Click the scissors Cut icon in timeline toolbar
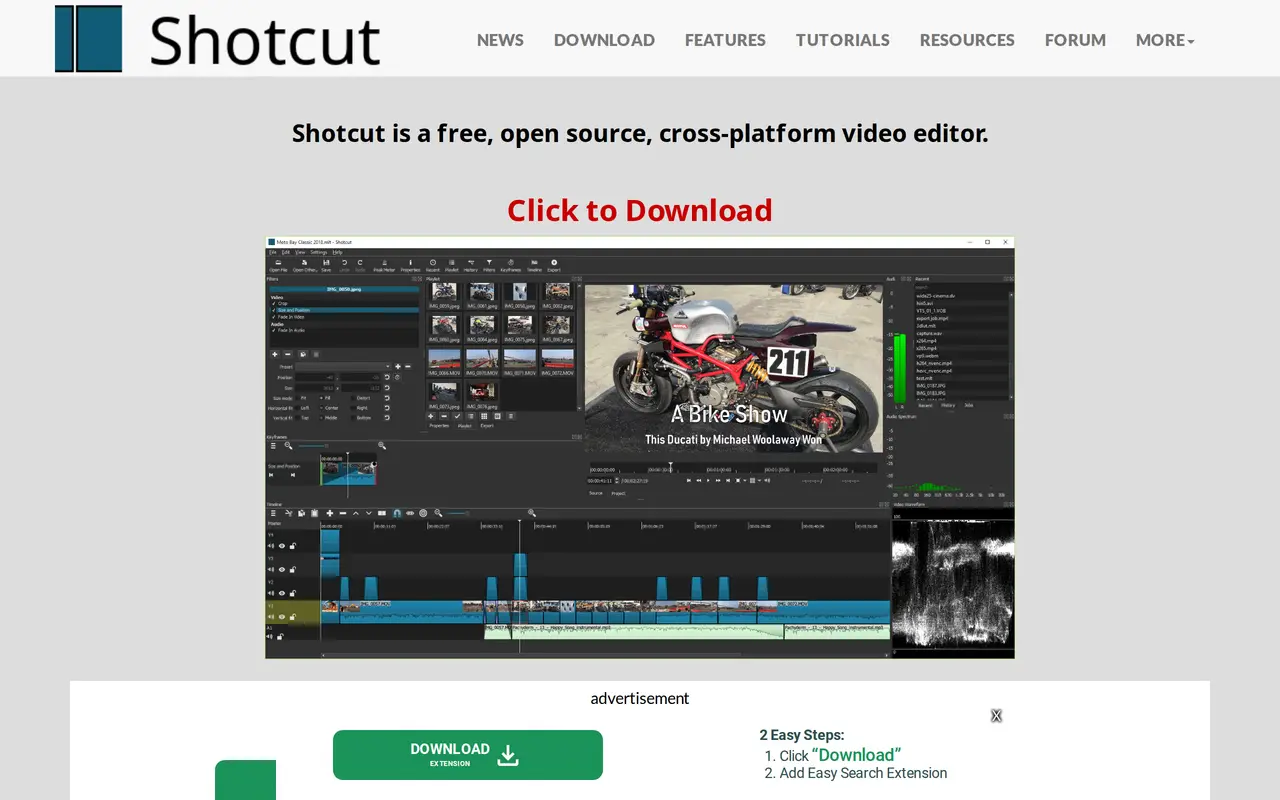 coord(289,513)
